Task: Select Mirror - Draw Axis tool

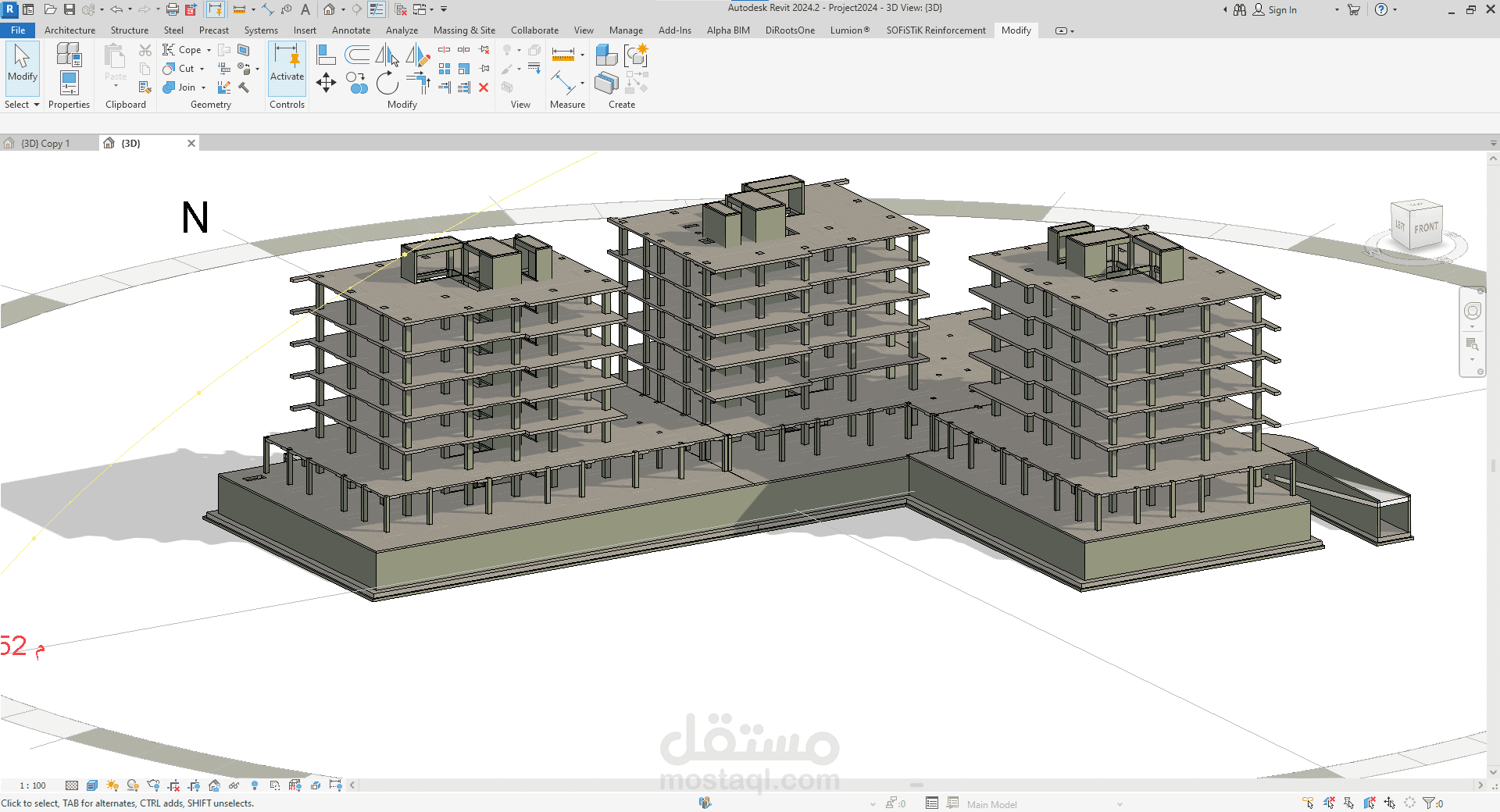Action: click(x=418, y=55)
